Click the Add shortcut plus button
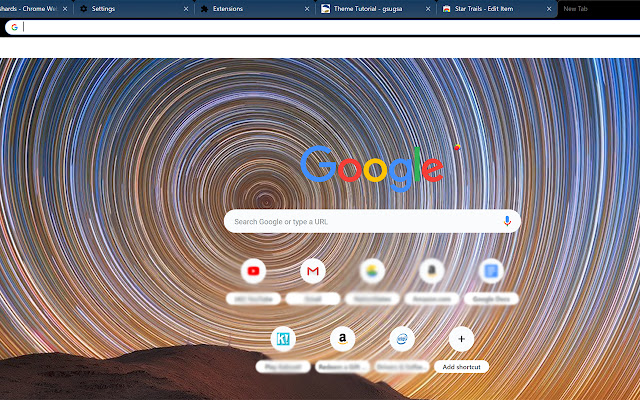The image size is (640, 400). coord(461,339)
